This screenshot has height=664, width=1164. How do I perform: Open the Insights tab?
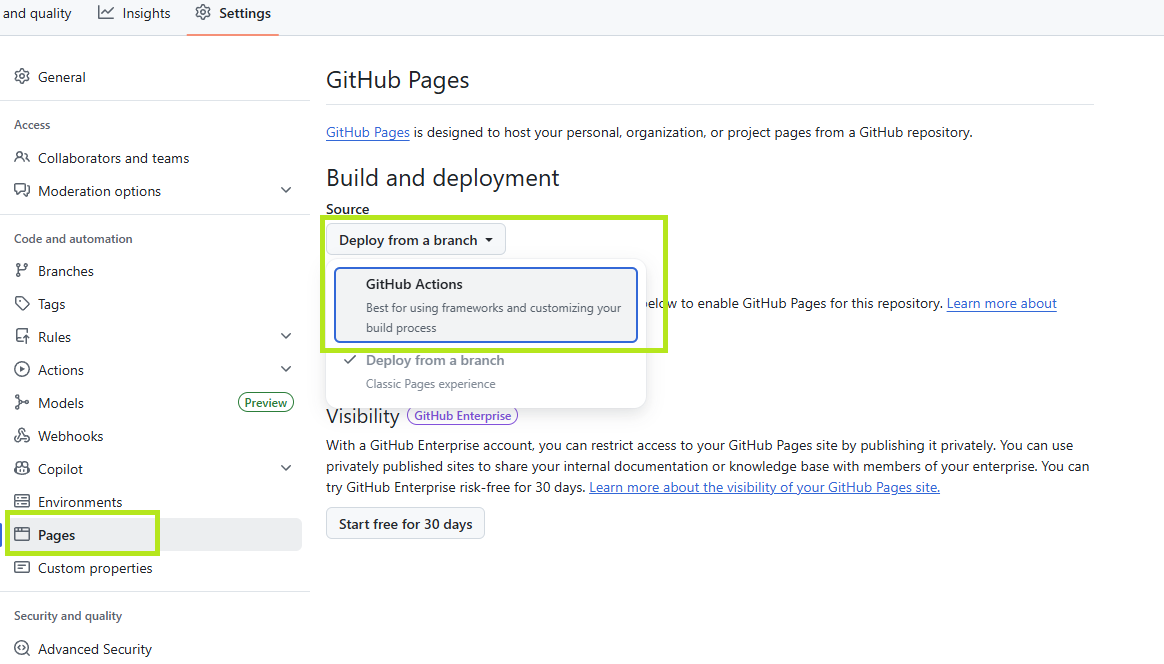134,13
